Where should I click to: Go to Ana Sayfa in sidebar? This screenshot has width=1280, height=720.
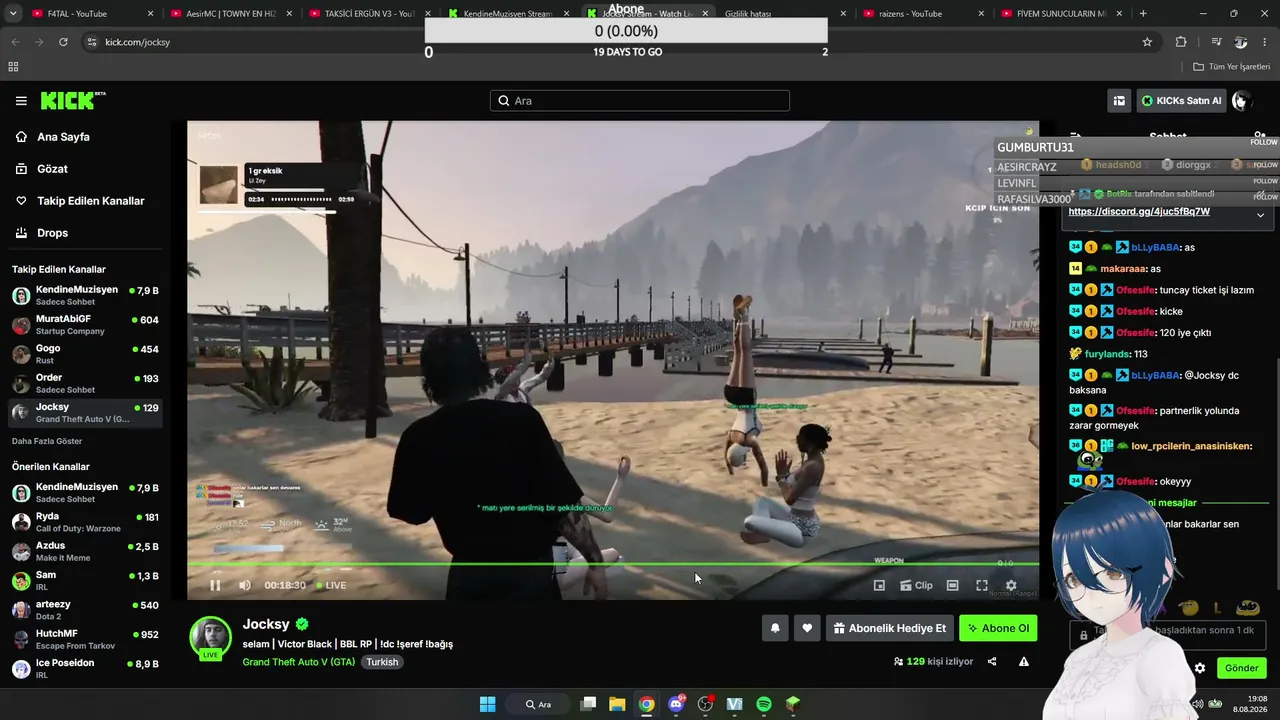(63, 137)
